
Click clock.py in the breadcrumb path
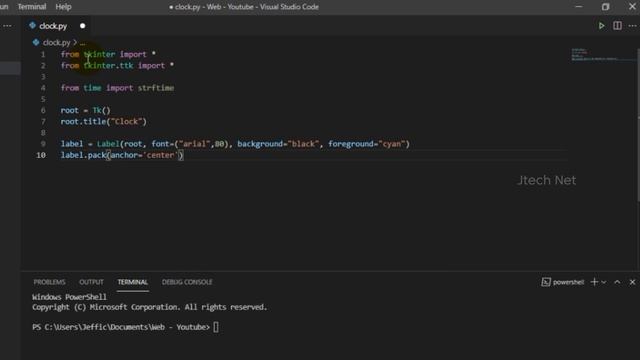coord(57,42)
